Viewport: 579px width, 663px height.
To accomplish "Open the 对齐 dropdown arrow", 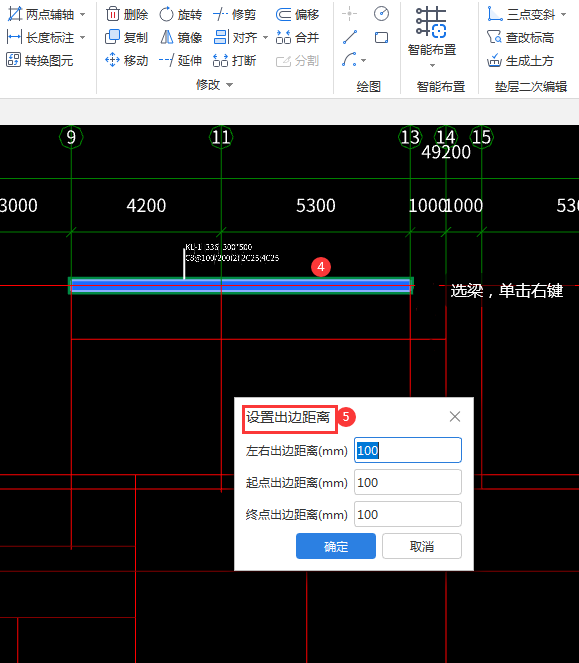I will coord(265,38).
